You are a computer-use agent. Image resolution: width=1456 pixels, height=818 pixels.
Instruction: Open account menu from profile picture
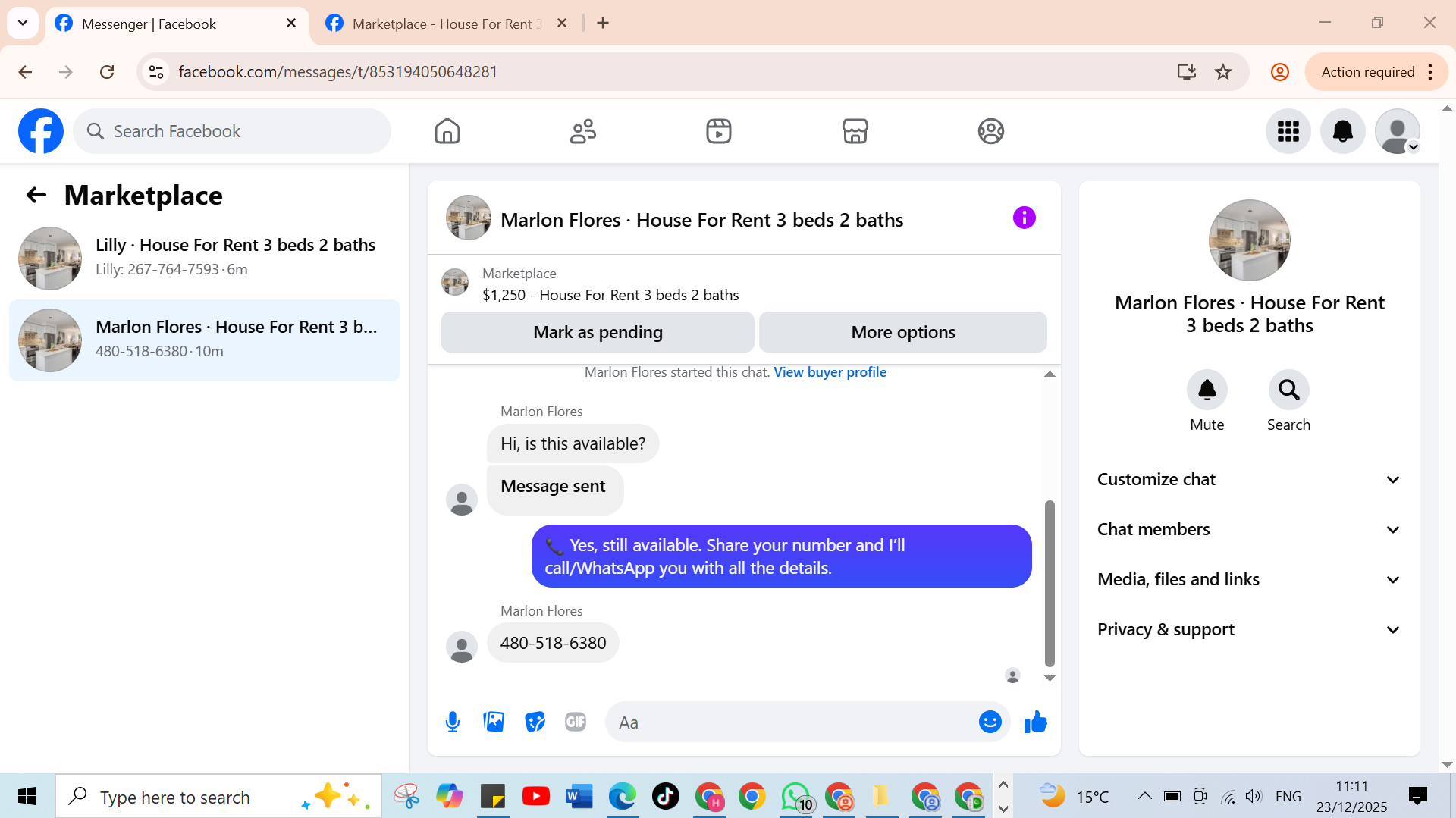point(1398,131)
